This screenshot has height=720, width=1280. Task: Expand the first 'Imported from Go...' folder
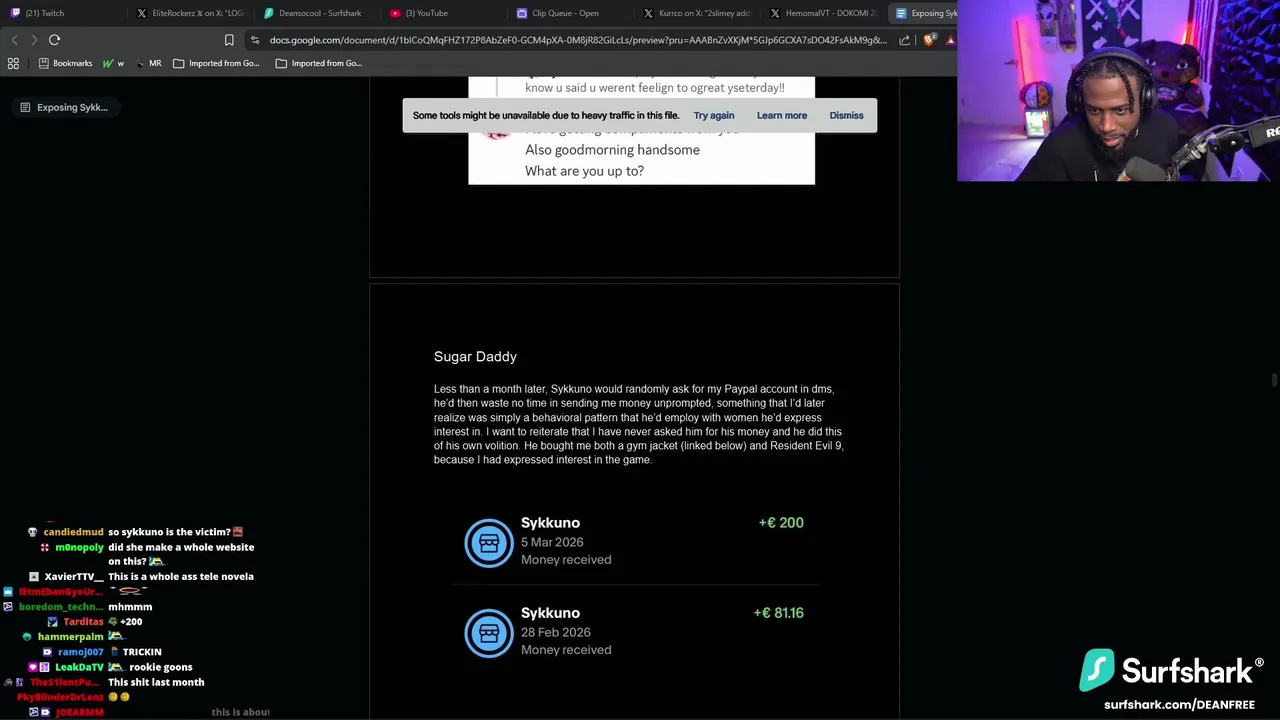click(x=216, y=63)
